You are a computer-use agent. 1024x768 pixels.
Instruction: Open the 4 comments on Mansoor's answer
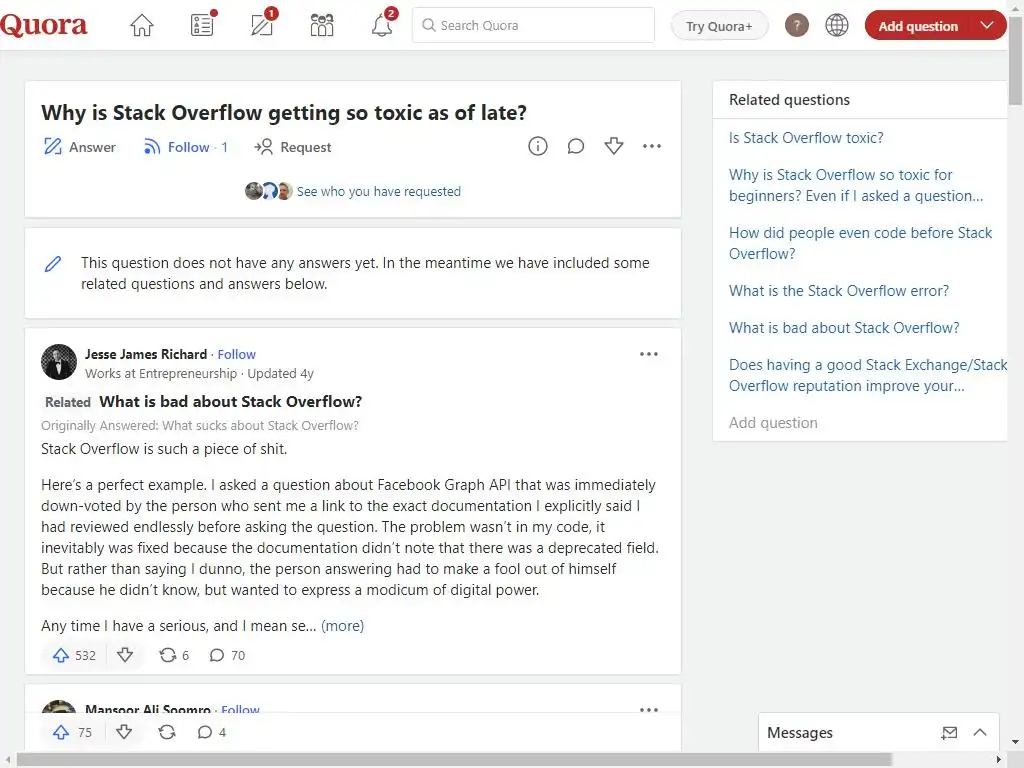(212, 732)
